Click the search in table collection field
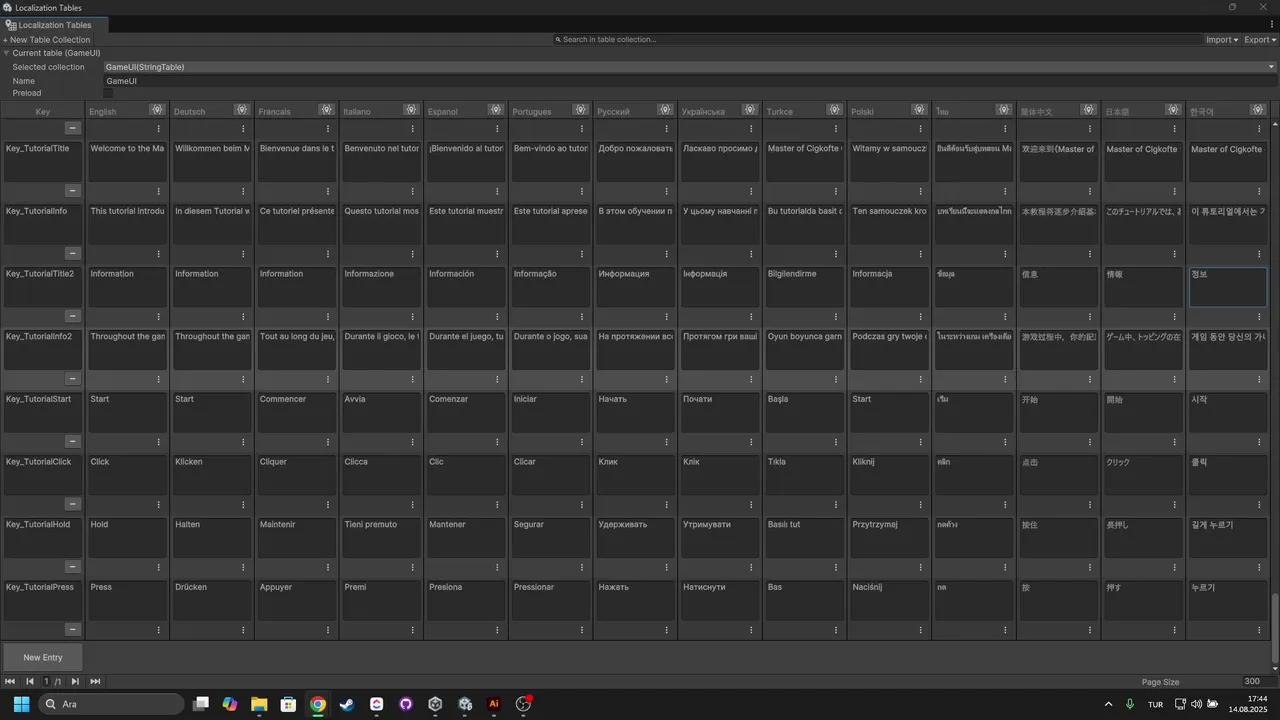Viewport: 1280px width, 720px height. (878, 40)
